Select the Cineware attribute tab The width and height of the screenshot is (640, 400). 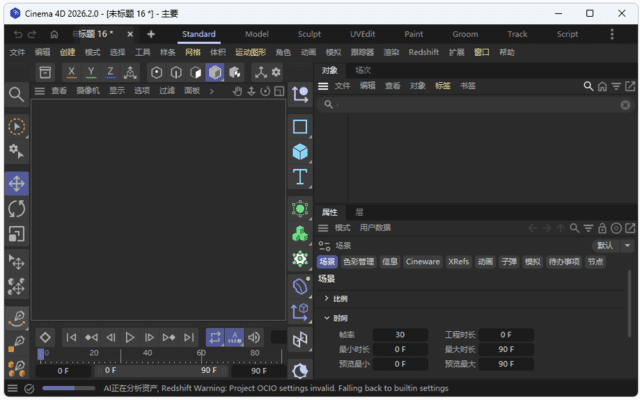(422, 262)
